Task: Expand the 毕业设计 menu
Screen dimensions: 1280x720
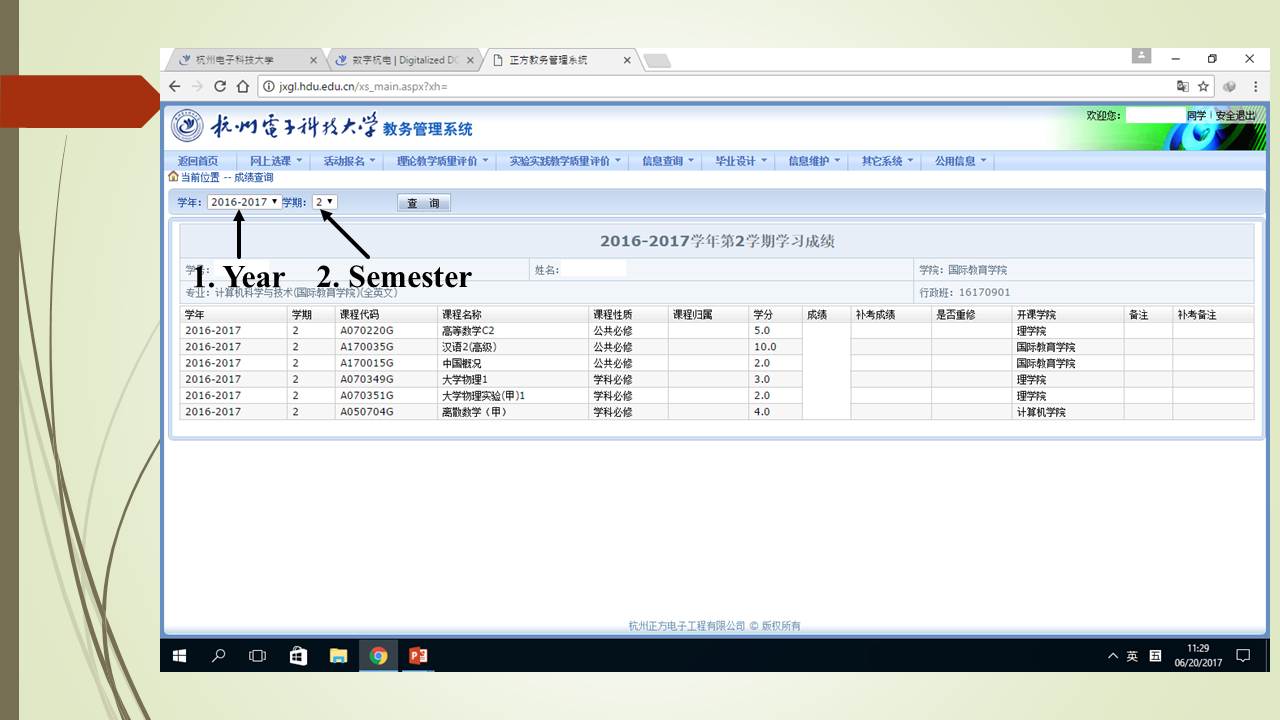Action: (740, 161)
